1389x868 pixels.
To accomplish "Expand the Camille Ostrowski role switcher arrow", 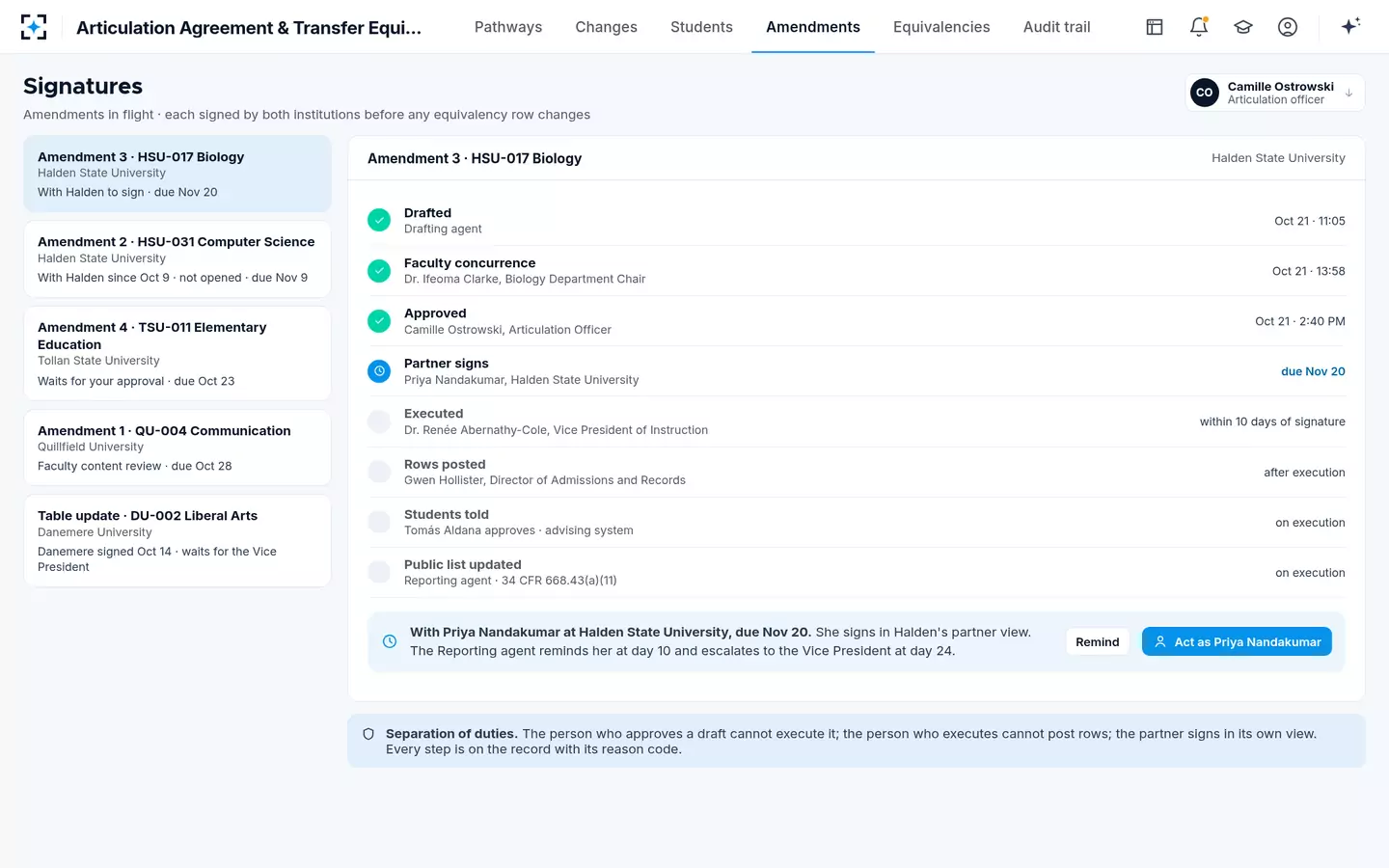I will click(x=1348, y=94).
